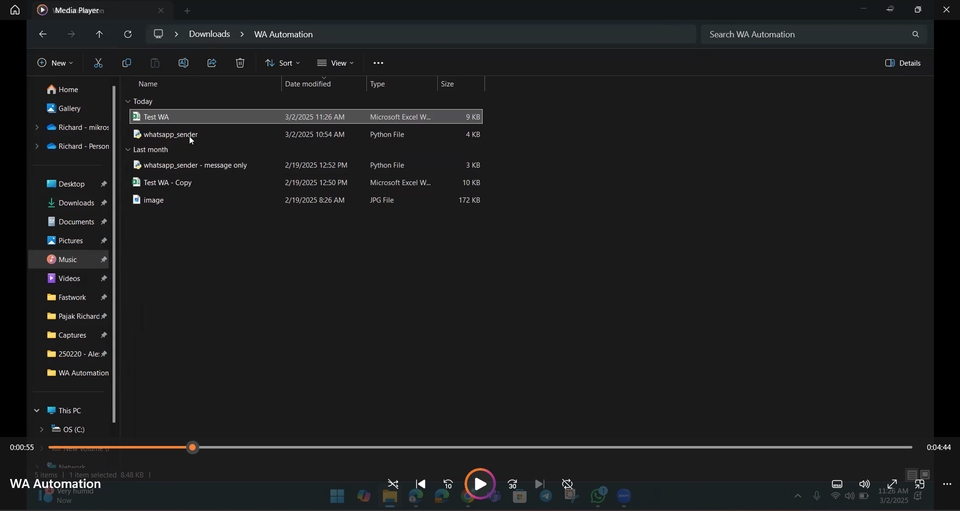
Task: Click the next track button
Action: click(x=539, y=484)
